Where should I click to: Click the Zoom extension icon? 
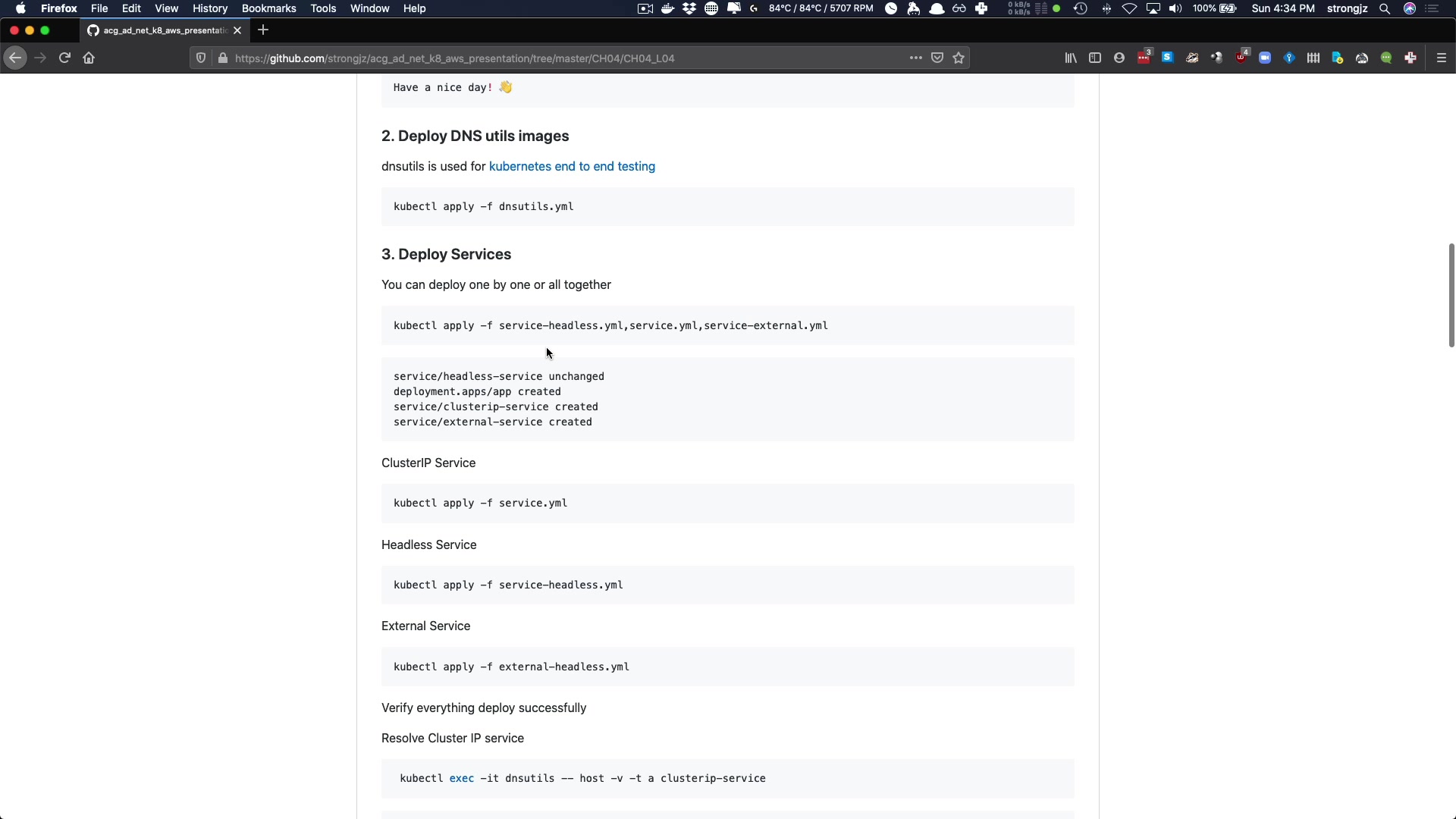pyautogui.click(x=1265, y=58)
